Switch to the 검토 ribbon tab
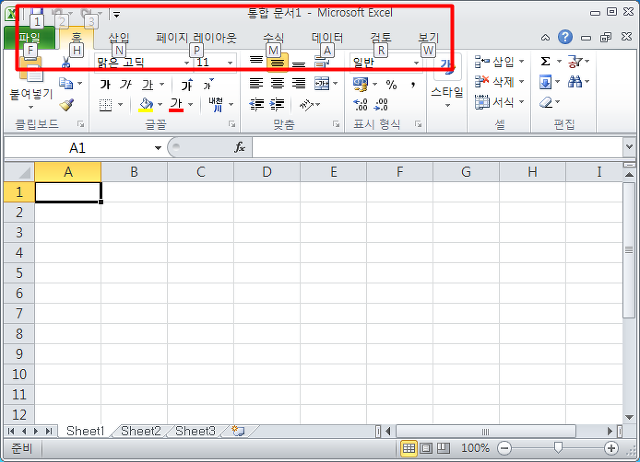This screenshot has width=640, height=462. tap(381, 38)
